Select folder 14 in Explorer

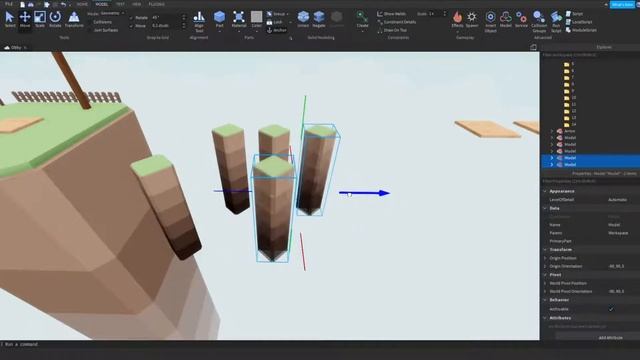pos(570,124)
